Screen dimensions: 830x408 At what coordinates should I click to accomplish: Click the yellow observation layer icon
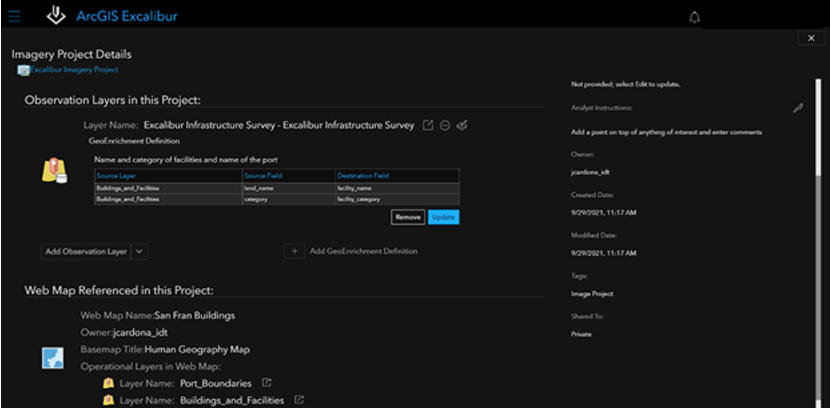click(54, 171)
